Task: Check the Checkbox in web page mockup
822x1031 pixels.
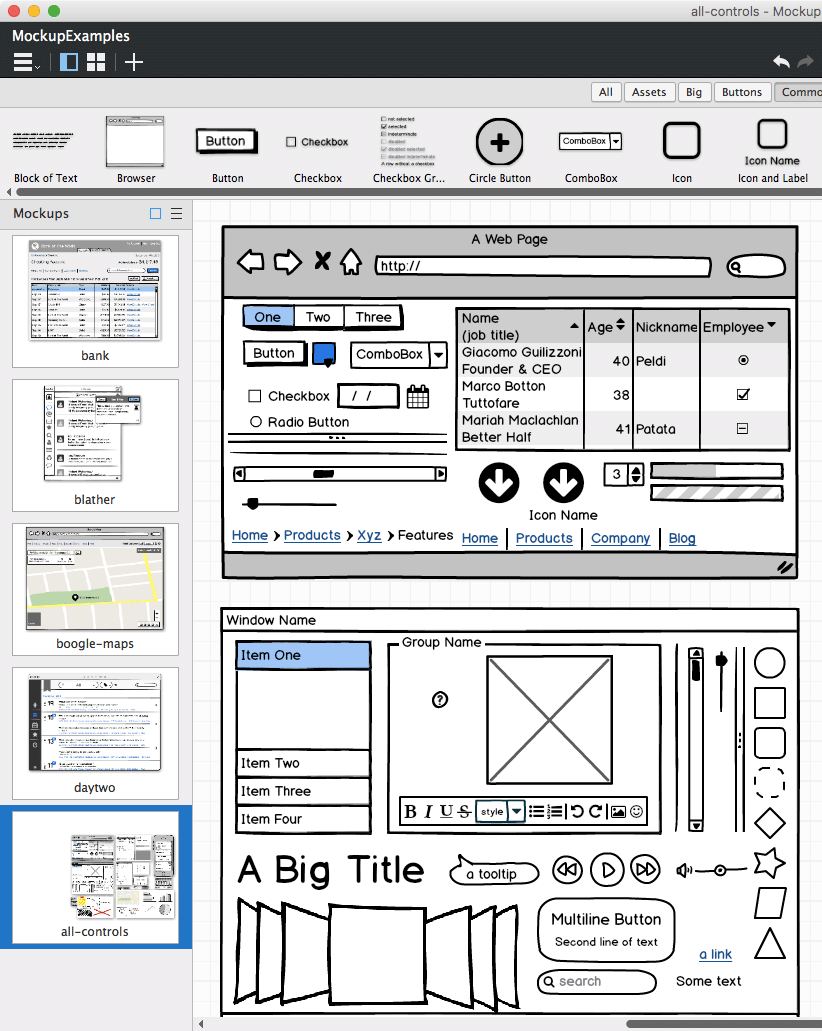Action: pos(254,396)
